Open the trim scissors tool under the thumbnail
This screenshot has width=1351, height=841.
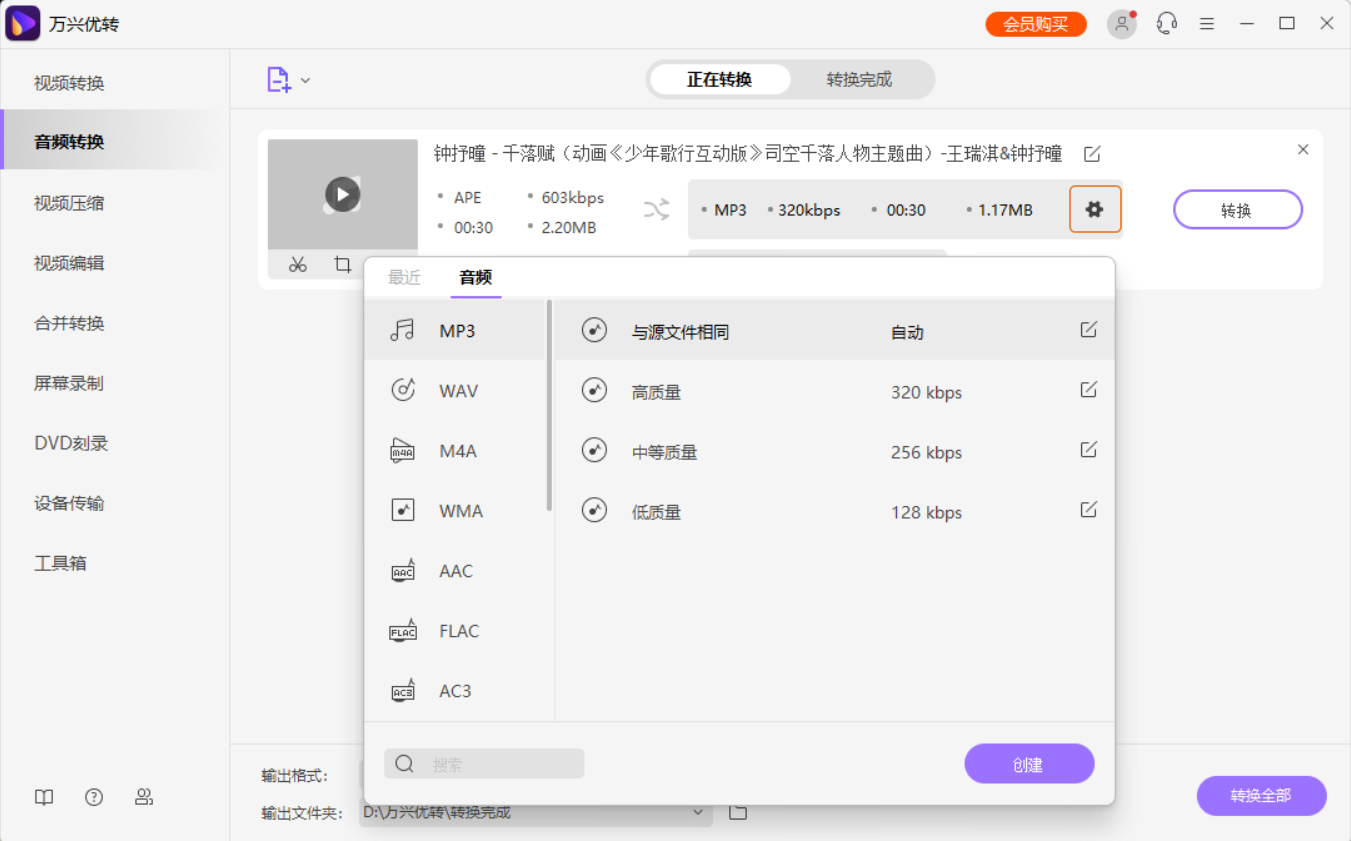[297, 264]
